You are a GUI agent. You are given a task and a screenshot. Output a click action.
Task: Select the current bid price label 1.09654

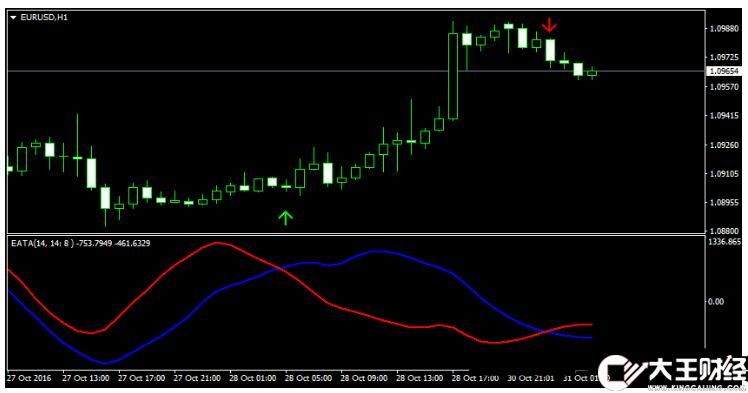(724, 71)
